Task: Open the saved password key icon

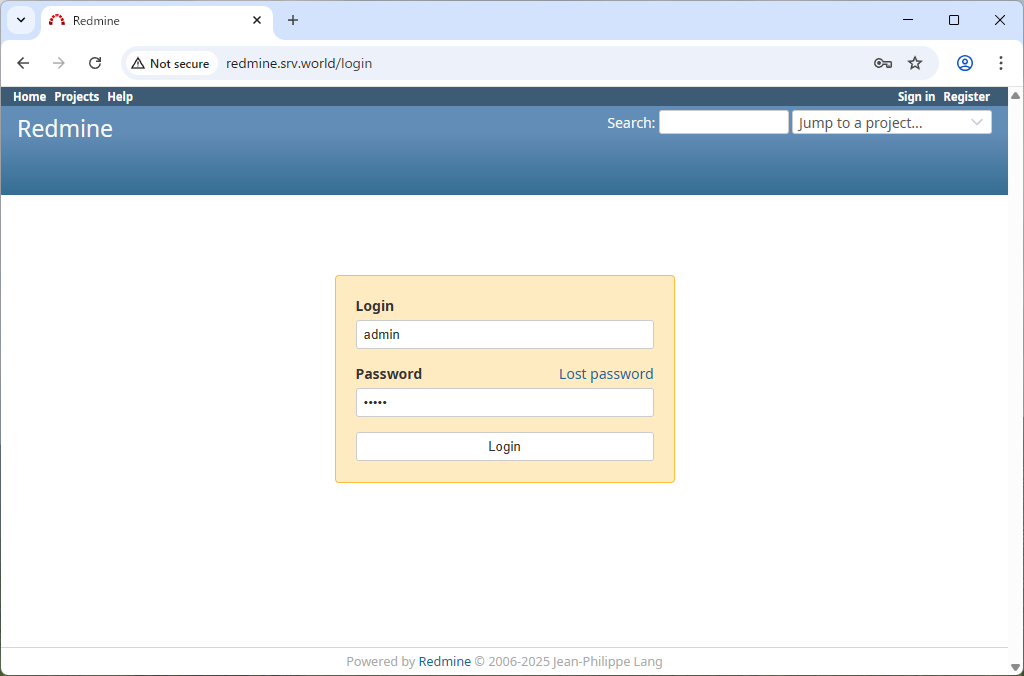Action: [x=882, y=63]
